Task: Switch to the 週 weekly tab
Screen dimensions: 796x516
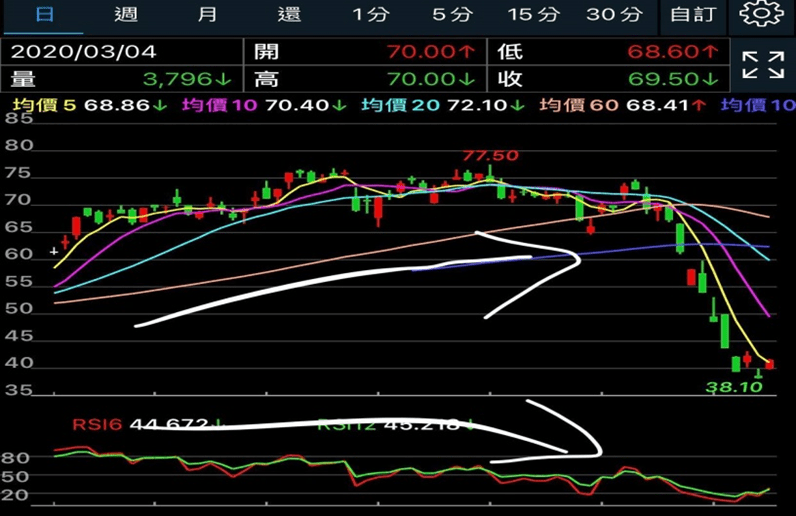Action: [x=126, y=14]
